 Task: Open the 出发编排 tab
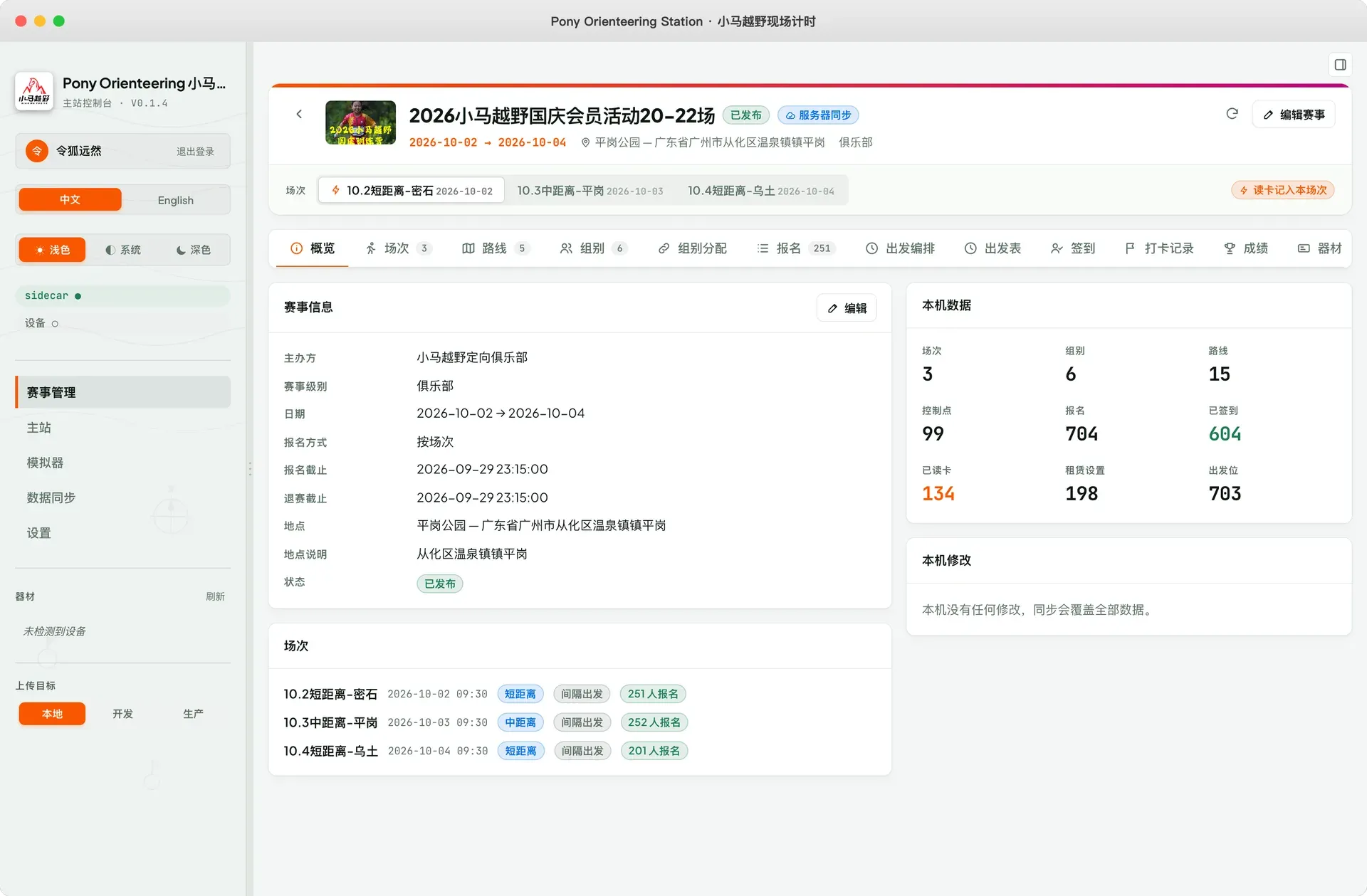[x=900, y=248]
